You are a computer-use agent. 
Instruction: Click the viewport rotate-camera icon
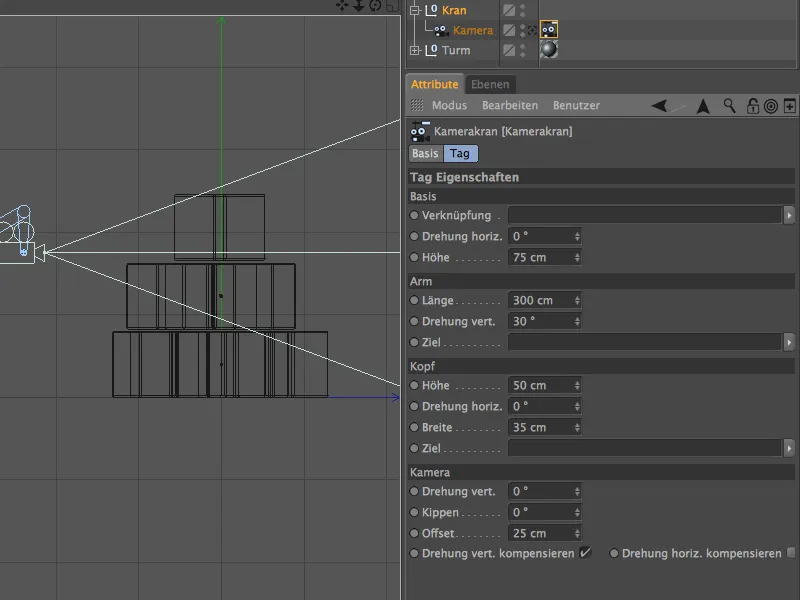pyautogui.click(x=376, y=6)
